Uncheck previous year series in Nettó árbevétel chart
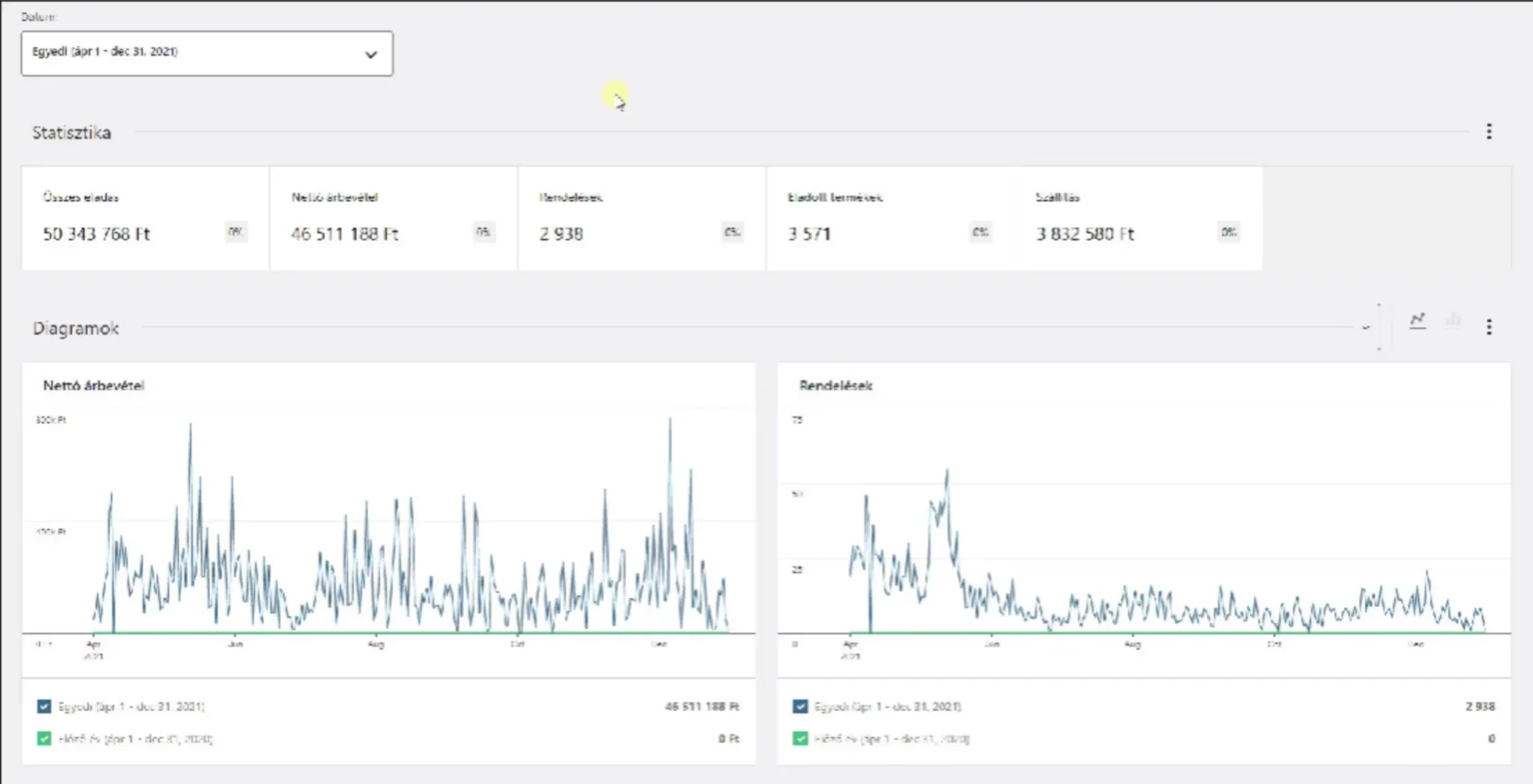 [x=44, y=739]
